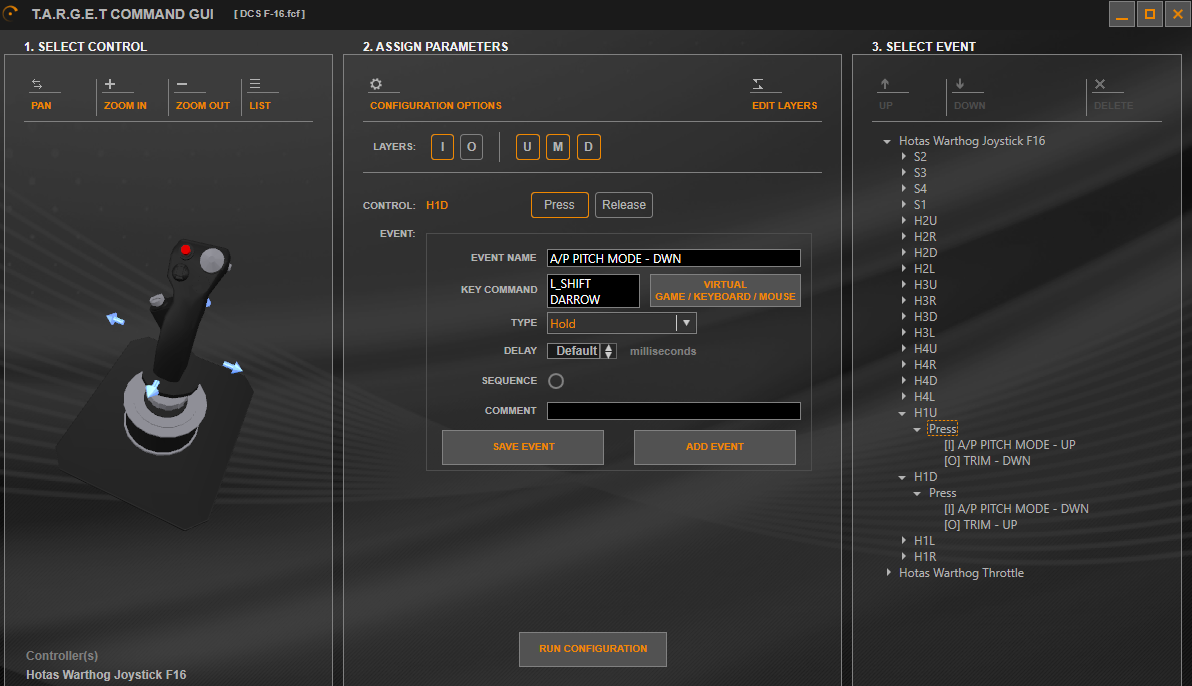Toggle layer I button
Viewport: 1192px width, 686px height.
[442, 147]
